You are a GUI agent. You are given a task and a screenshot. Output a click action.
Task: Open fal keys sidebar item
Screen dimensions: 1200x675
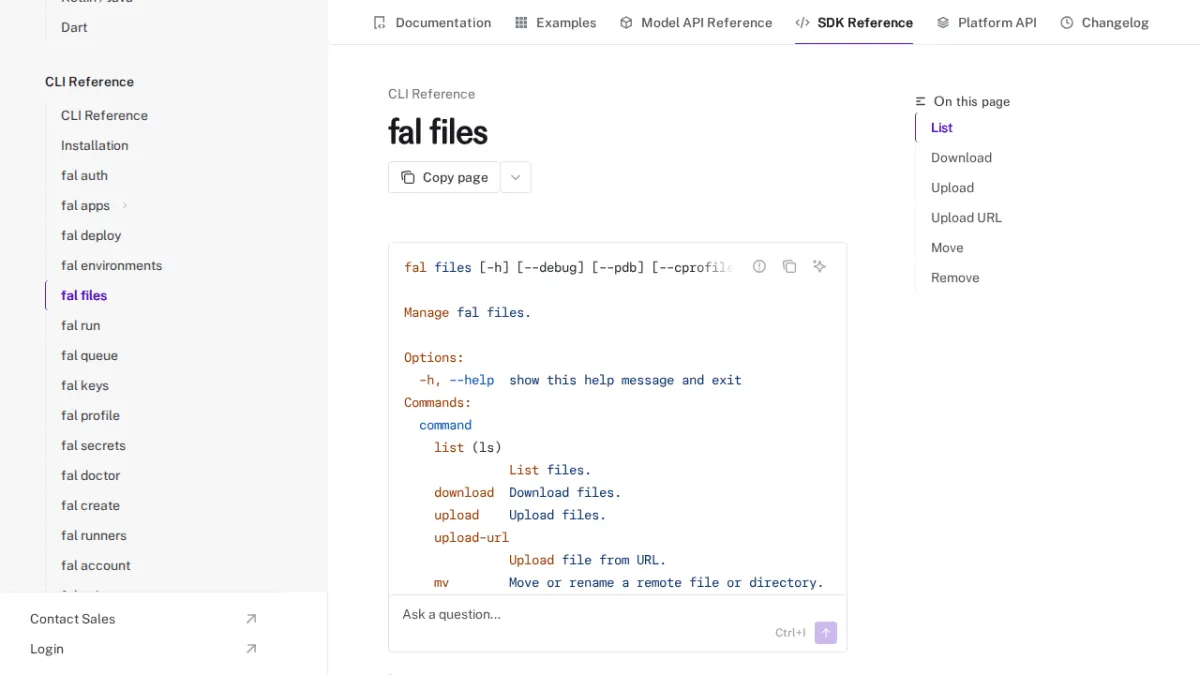coord(85,385)
